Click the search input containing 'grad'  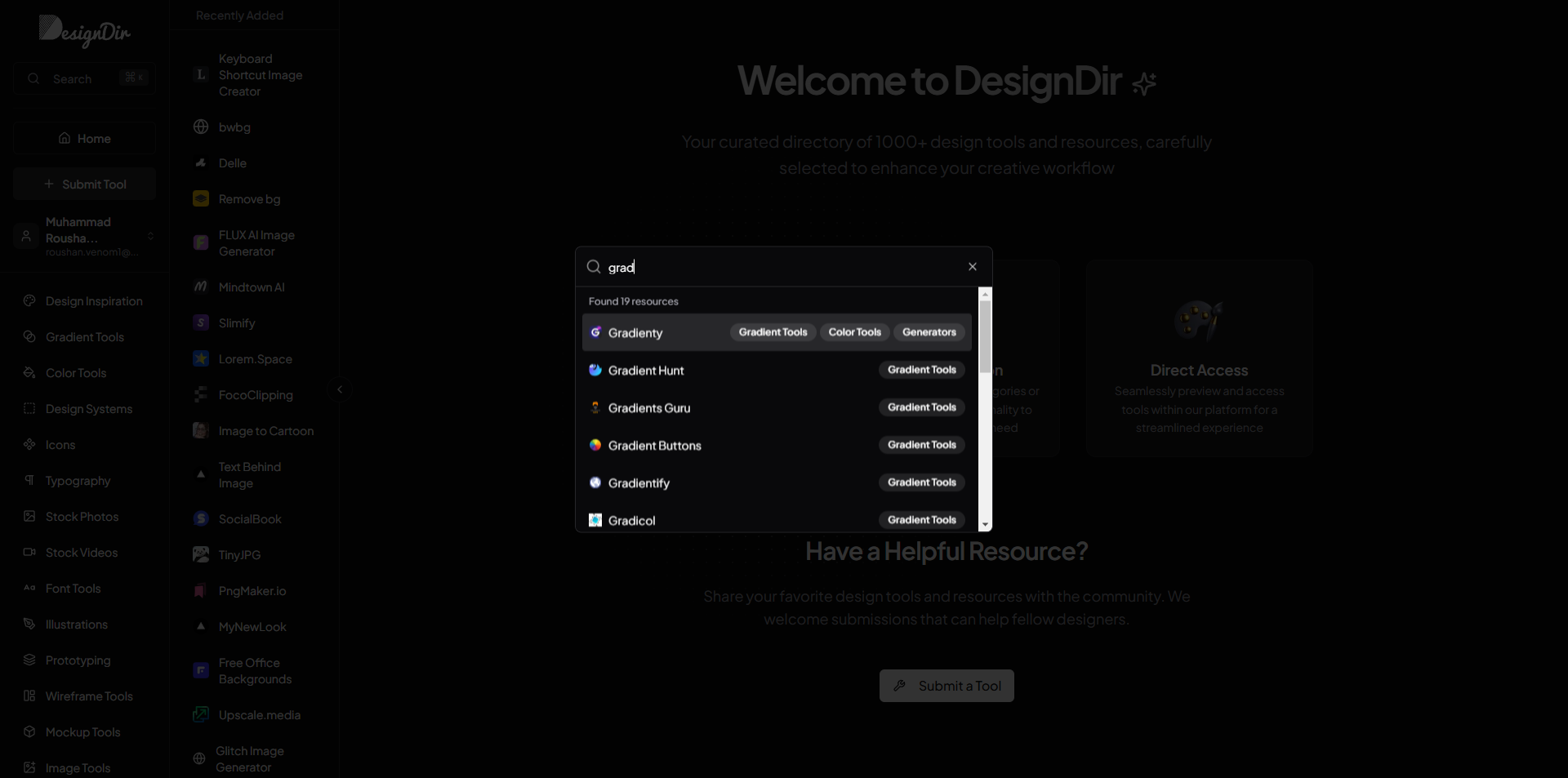click(782, 267)
